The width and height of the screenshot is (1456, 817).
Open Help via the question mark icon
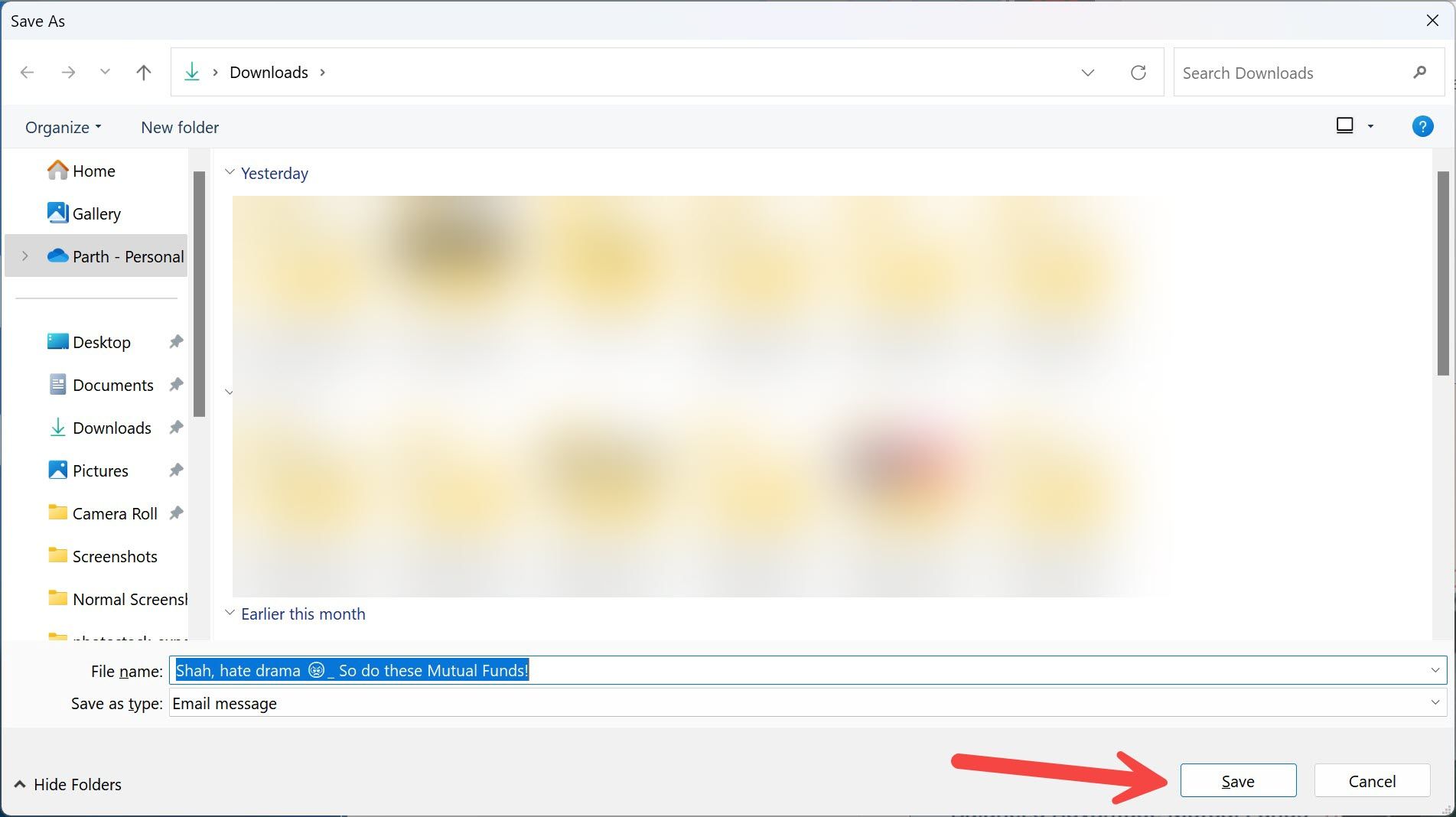pos(1422,126)
